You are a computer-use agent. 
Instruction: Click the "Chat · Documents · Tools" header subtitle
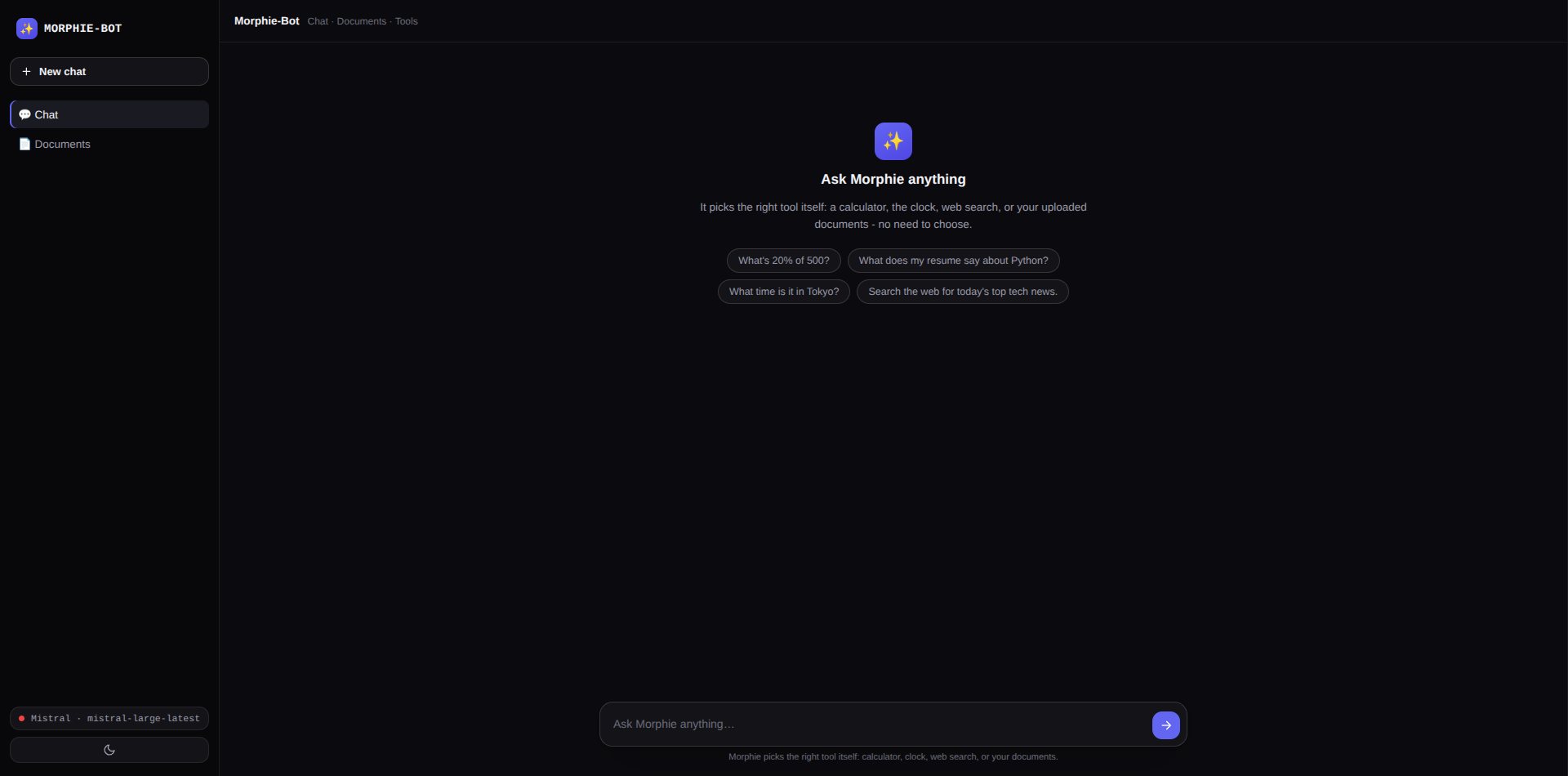pos(363,21)
